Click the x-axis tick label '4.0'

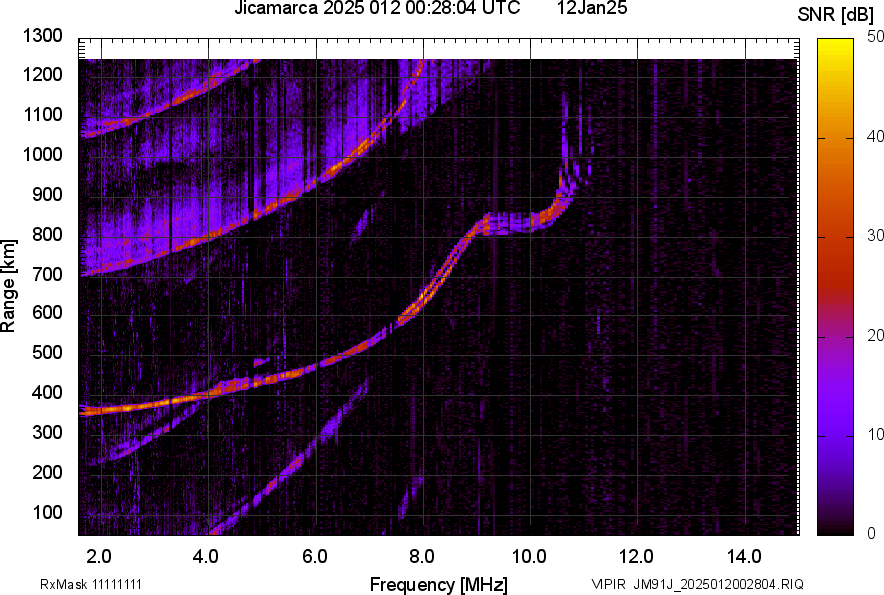click(206, 557)
